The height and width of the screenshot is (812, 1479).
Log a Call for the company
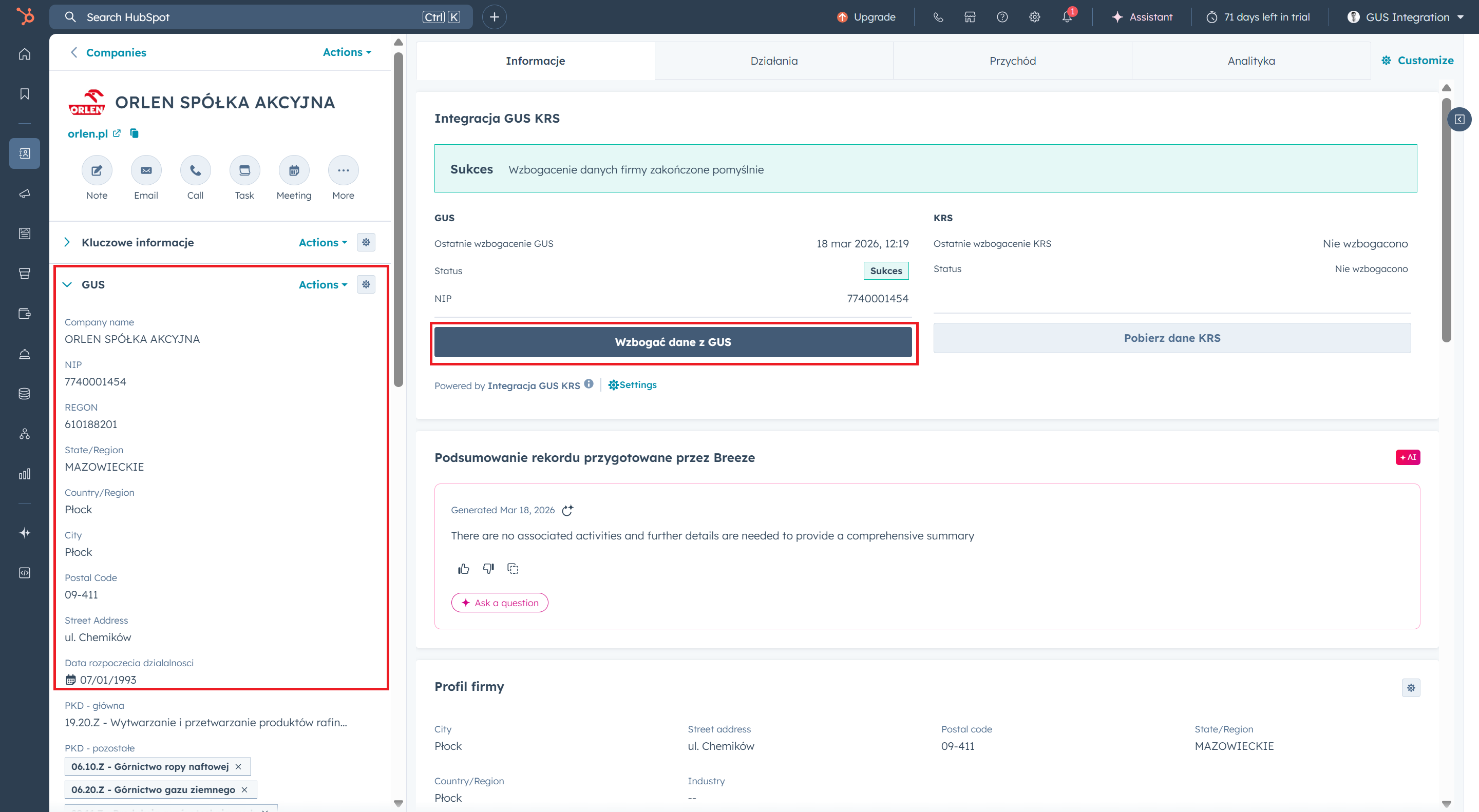[x=195, y=170]
